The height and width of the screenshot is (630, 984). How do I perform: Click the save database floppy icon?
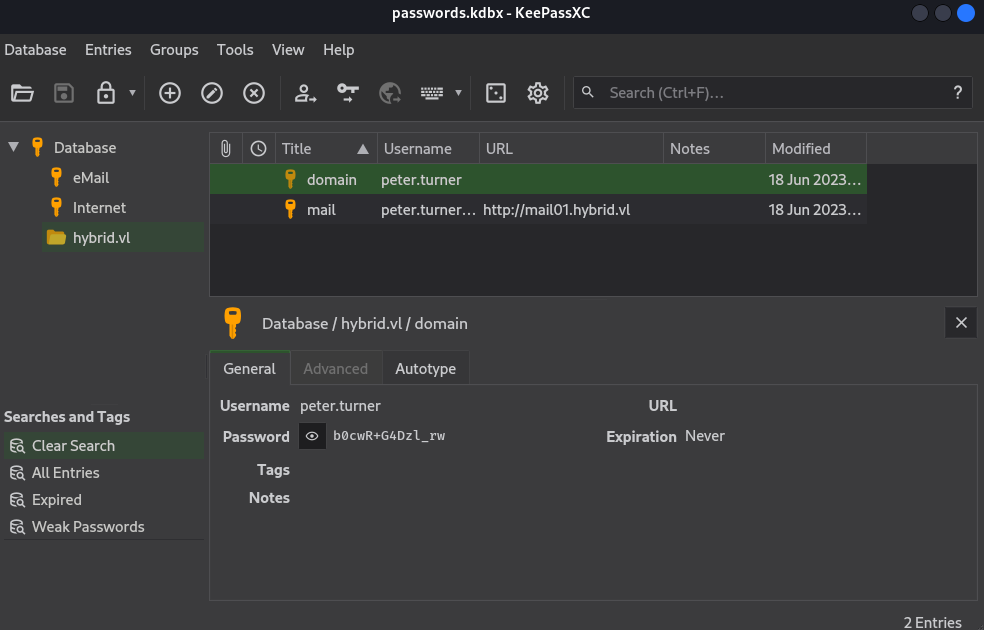pyautogui.click(x=64, y=93)
